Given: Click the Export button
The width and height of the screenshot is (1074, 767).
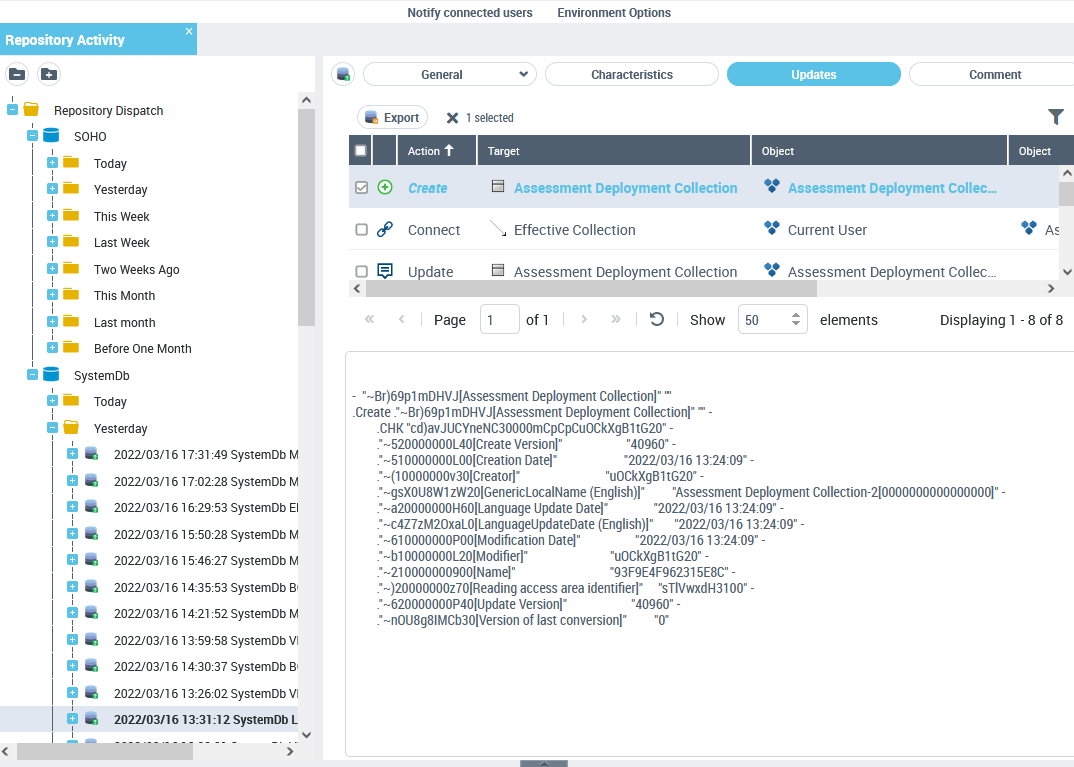Looking at the screenshot, I should pos(392,117).
